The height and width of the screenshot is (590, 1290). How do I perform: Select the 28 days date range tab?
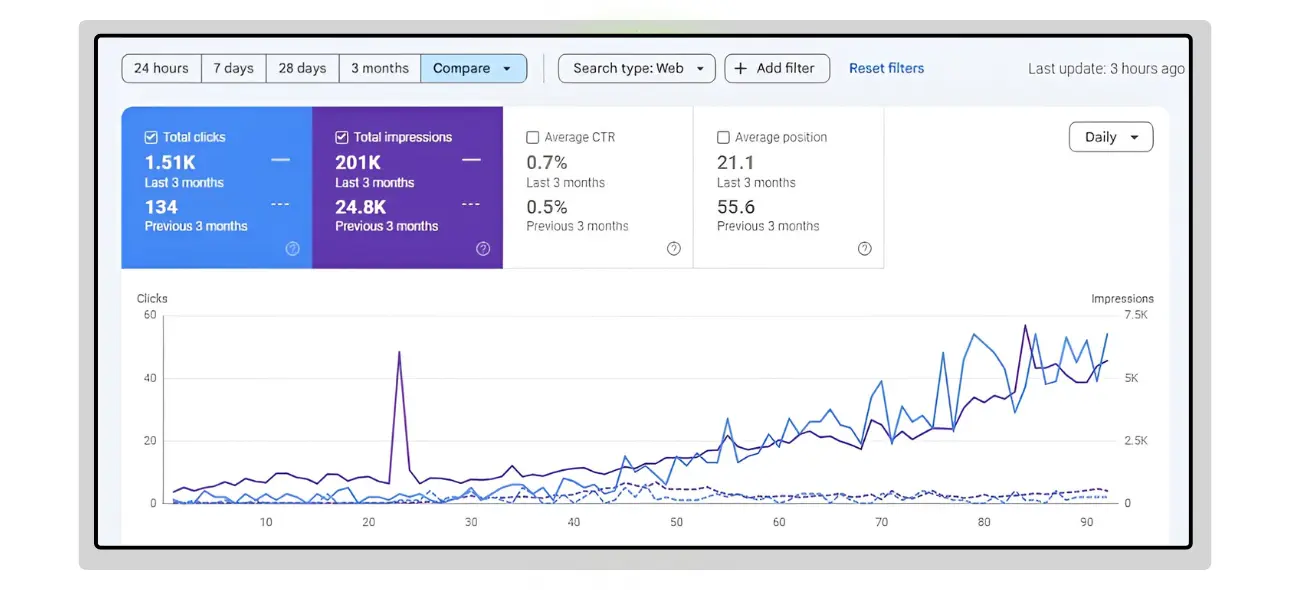point(302,68)
